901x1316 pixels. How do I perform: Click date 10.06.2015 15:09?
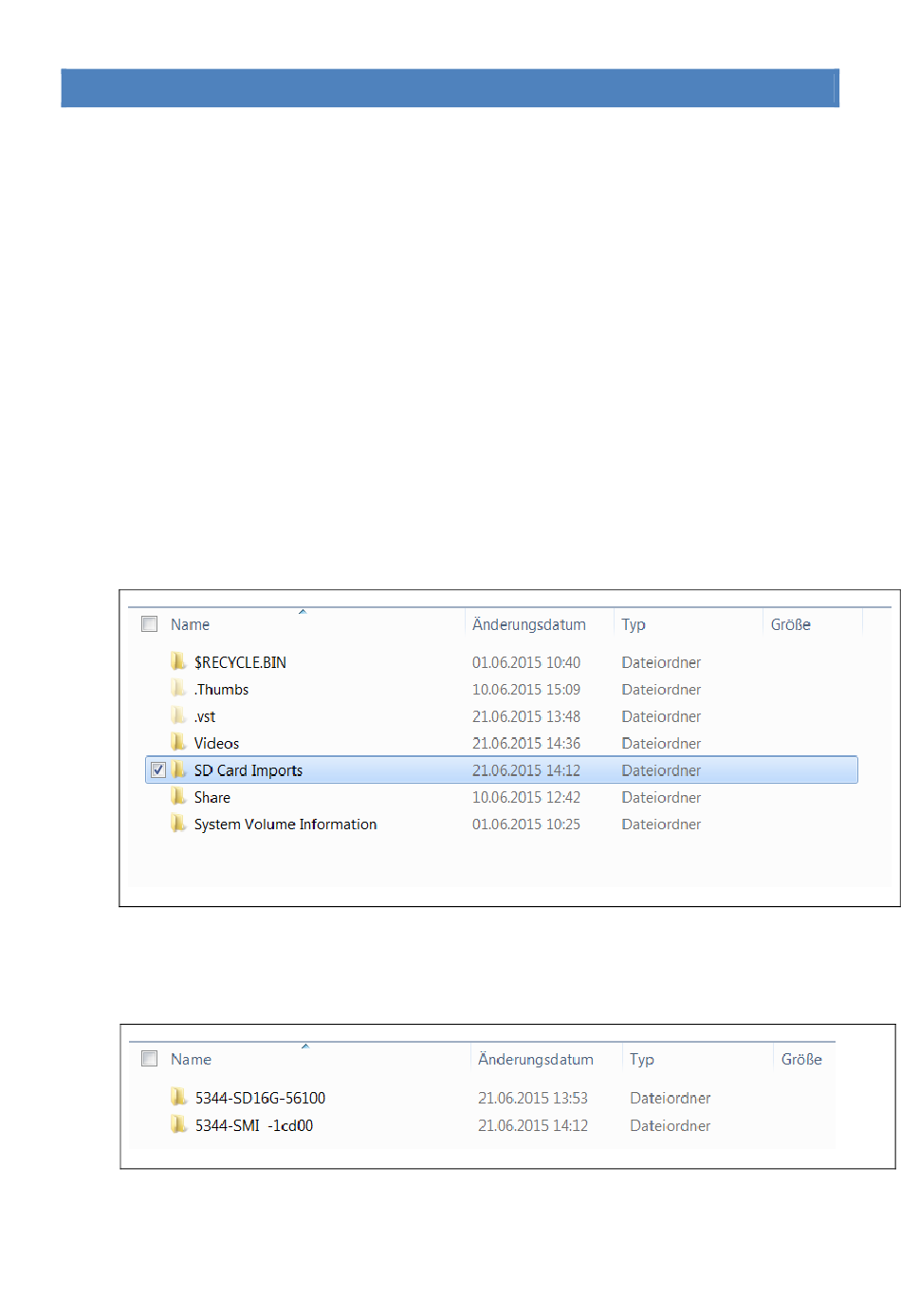point(526,690)
